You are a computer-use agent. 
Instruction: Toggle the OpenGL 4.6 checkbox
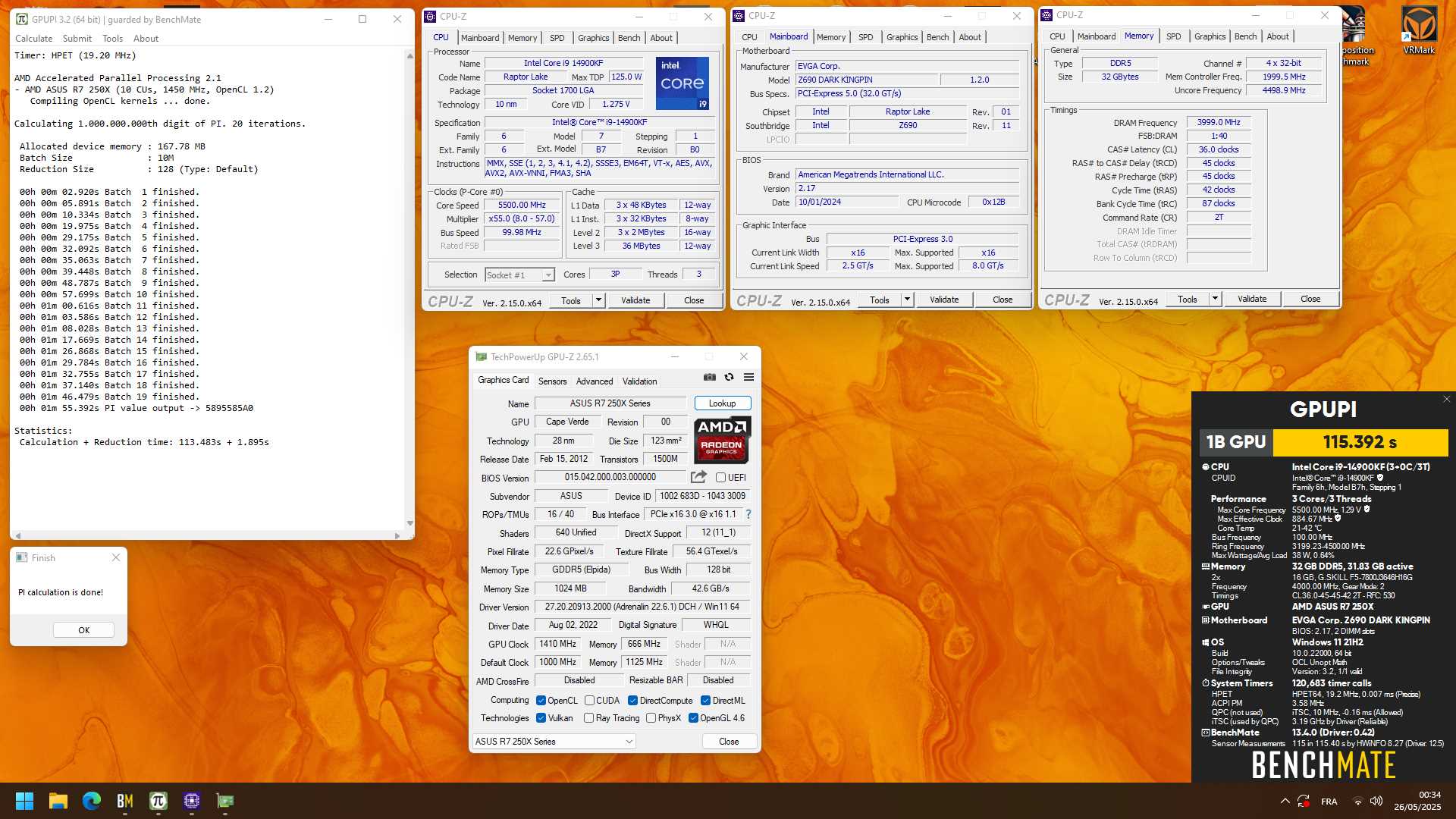(693, 718)
